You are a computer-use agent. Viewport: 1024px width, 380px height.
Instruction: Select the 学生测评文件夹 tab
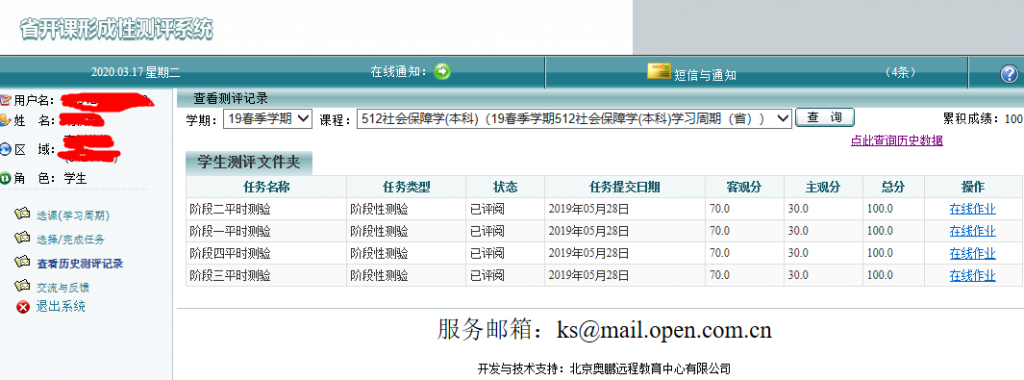(x=249, y=162)
